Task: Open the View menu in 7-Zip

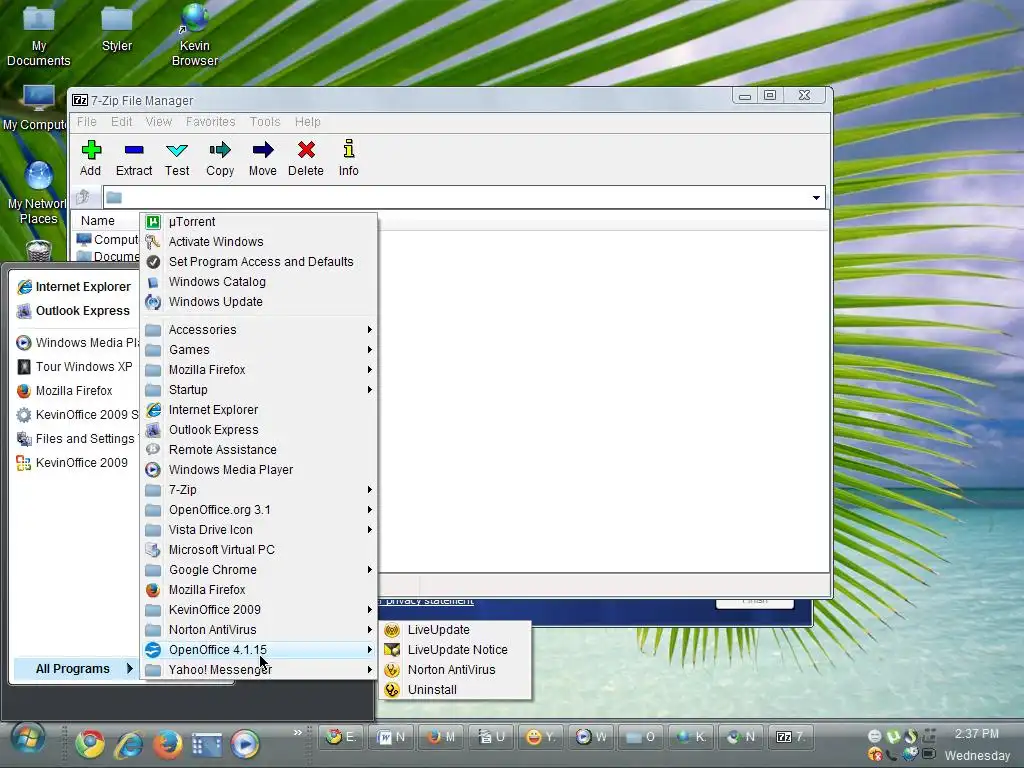Action: (x=159, y=121)
